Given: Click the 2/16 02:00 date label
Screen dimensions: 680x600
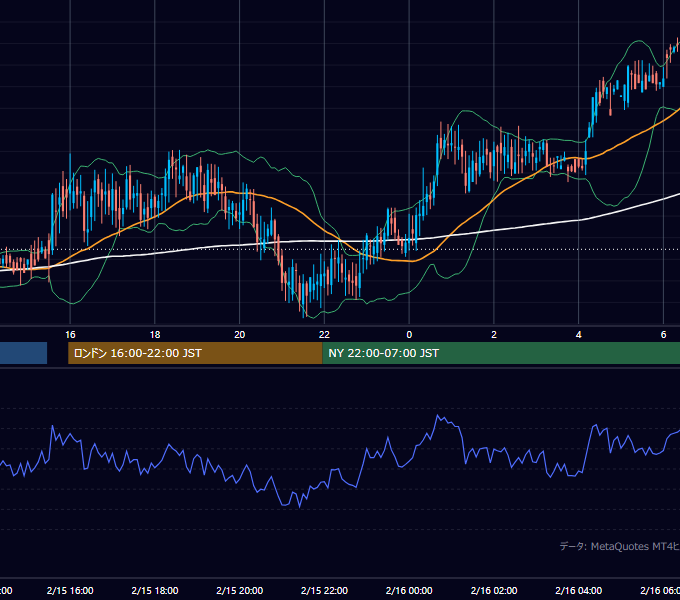Looking at the screenshot, I should pyautogui.click(x=494, y=590).
